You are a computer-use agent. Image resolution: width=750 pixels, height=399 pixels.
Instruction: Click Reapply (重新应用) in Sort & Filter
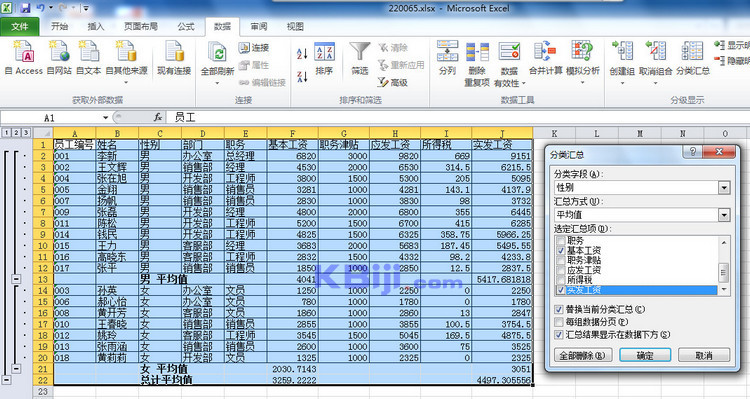pos(401,65)
